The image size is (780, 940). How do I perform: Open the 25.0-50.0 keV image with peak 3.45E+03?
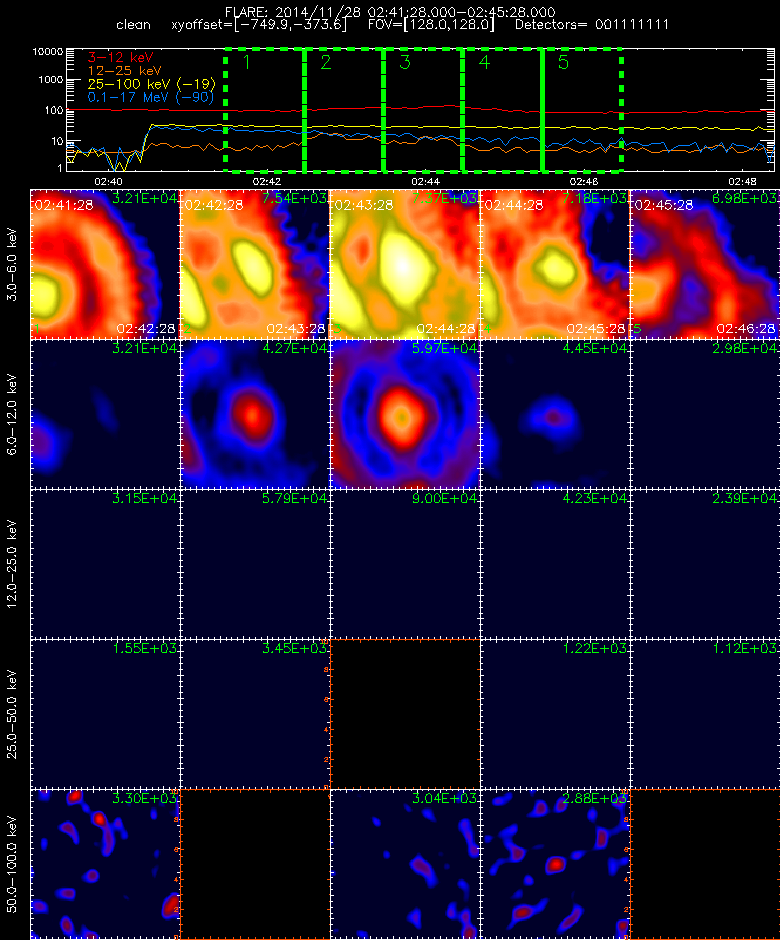[x=255, y=714]
